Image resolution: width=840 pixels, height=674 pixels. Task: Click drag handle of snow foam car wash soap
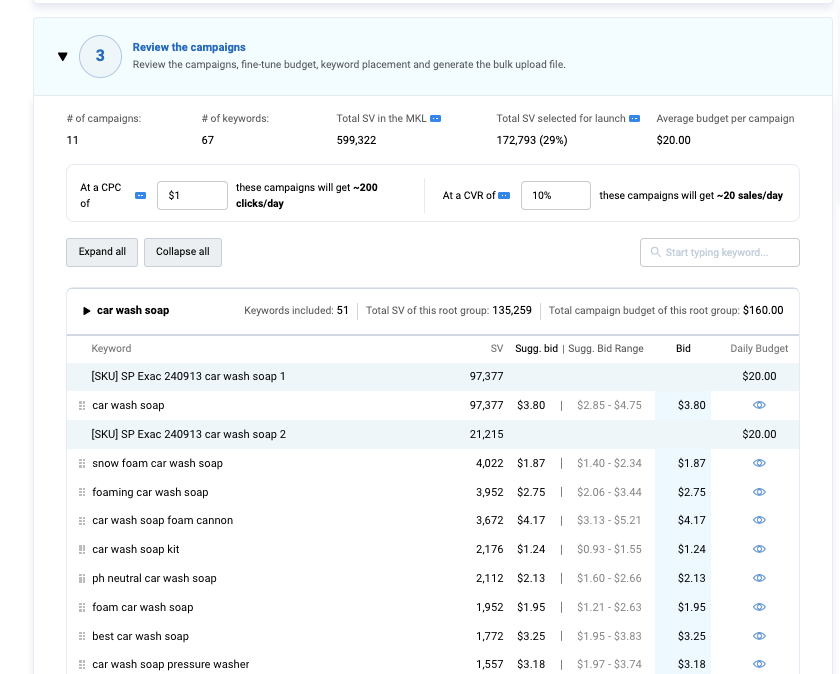click(x=82, y=463)
